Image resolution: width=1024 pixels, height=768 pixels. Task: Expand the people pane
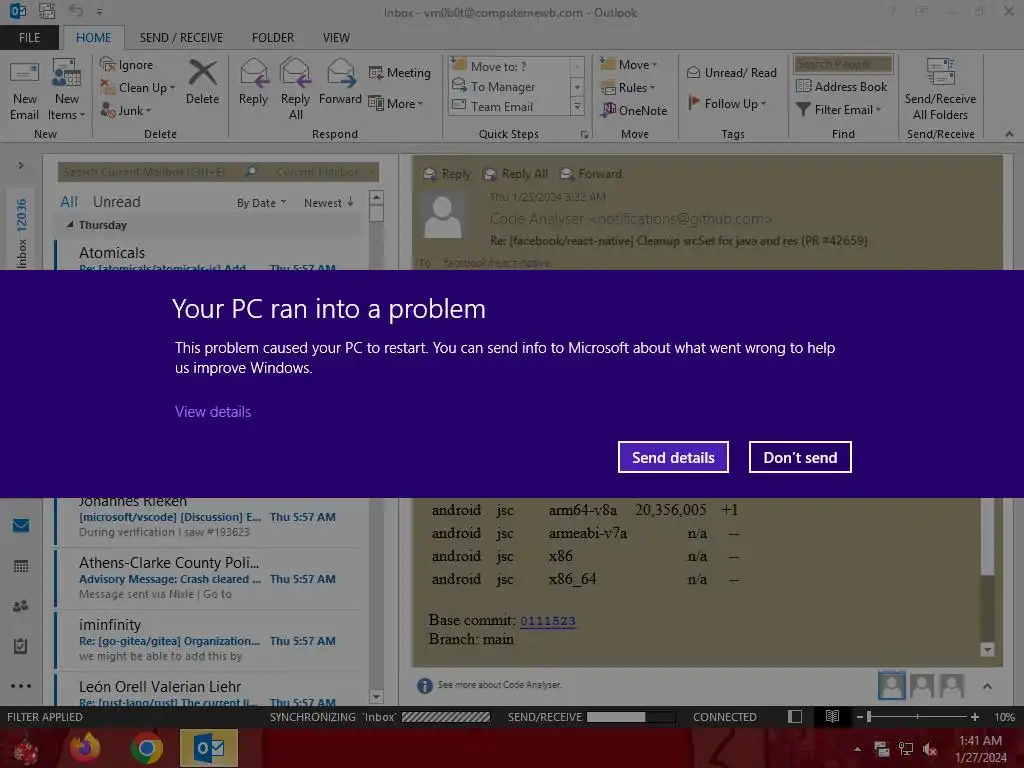tap(987, 686)
